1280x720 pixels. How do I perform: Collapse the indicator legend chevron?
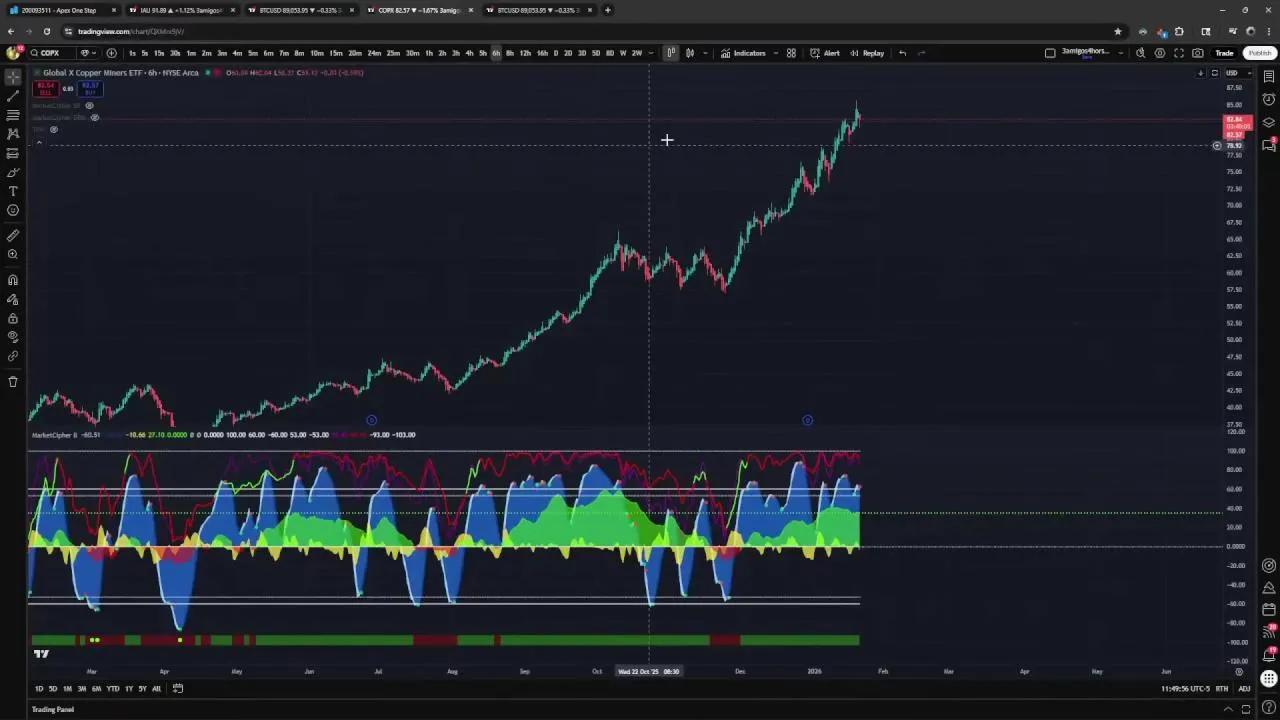click(x=39, y=142)
